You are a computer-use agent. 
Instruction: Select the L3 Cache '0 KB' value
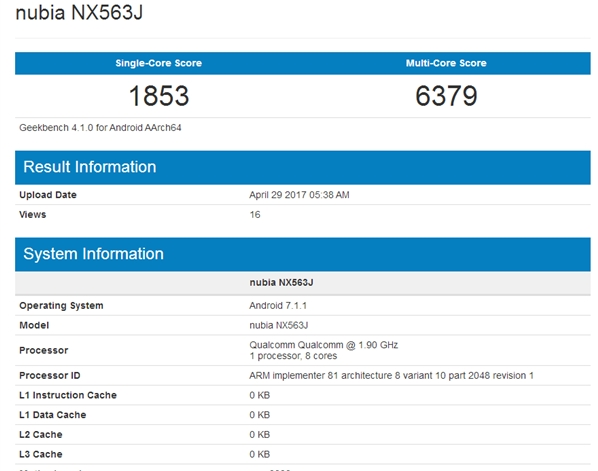point(260,455)
